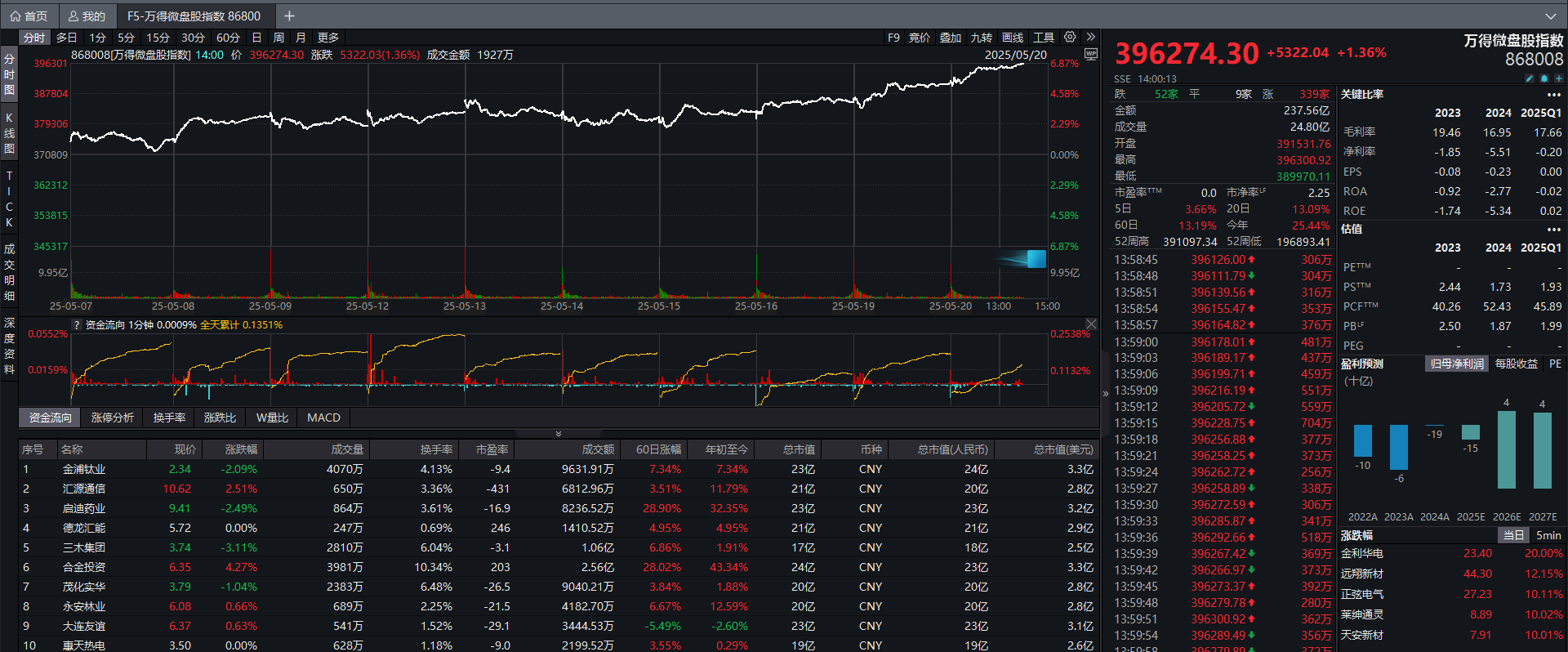Image resolution: width=1568 pixels, height=652 pixels.
Task: Select the 涨停分析 indicator tab
Action: click(112, 418)
